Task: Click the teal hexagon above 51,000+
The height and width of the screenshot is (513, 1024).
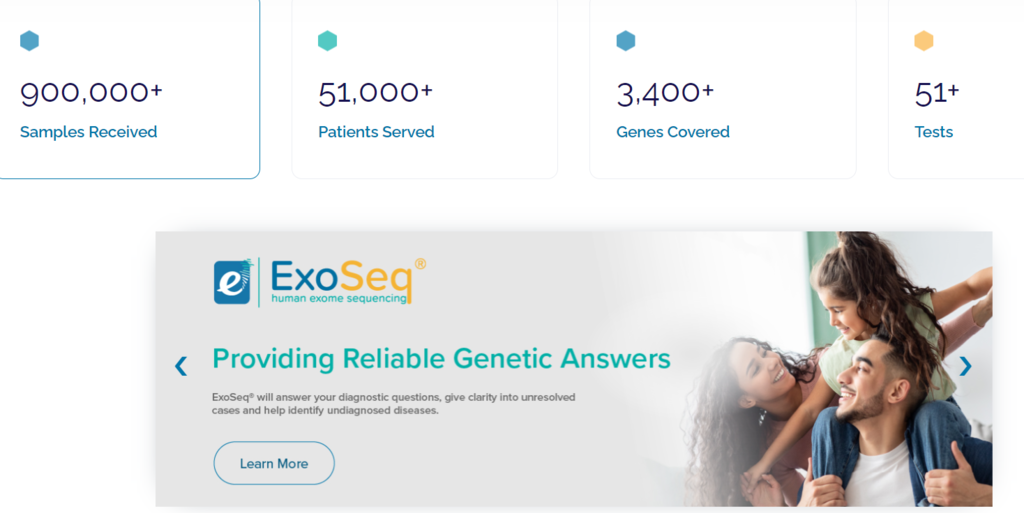Action: [x=327, y=40]
